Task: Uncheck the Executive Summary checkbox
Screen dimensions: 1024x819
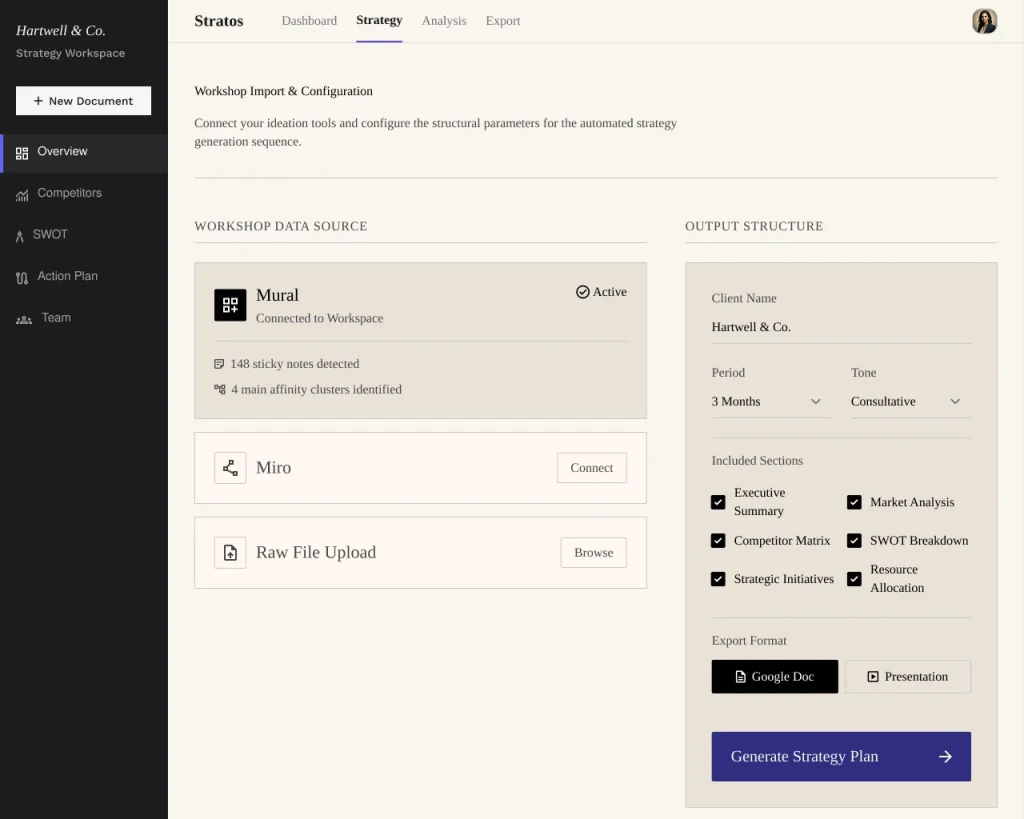Action: tap(718, 502)
